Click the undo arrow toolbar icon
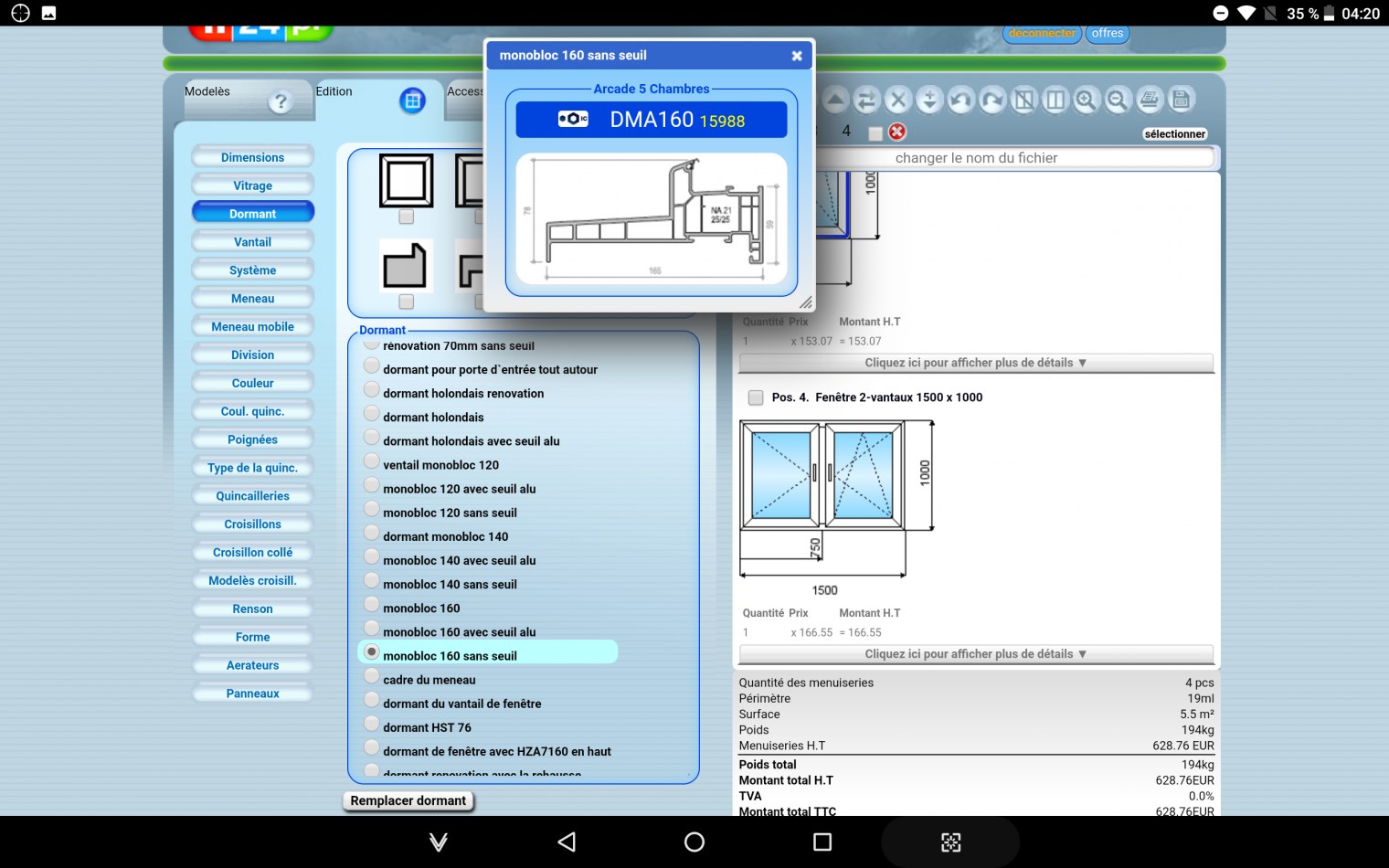This screenshot has width=1389, height=868. (960, 100)
